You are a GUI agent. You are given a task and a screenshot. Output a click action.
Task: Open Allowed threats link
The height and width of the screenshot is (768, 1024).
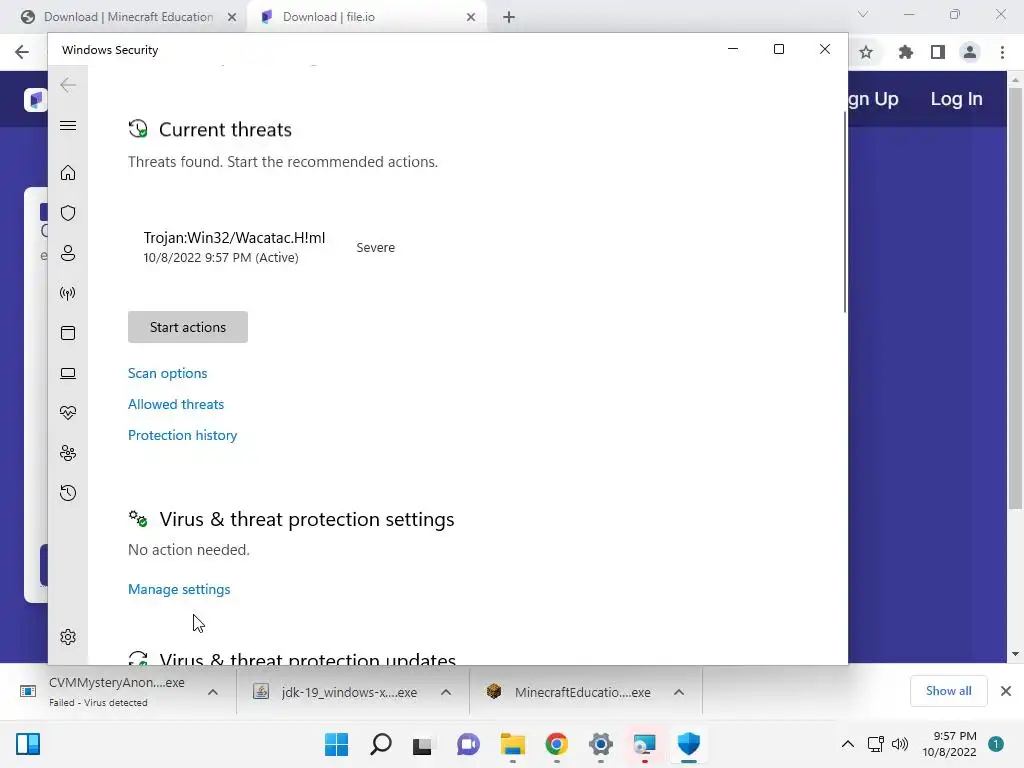pyautogui.click(x=176, y=404)
